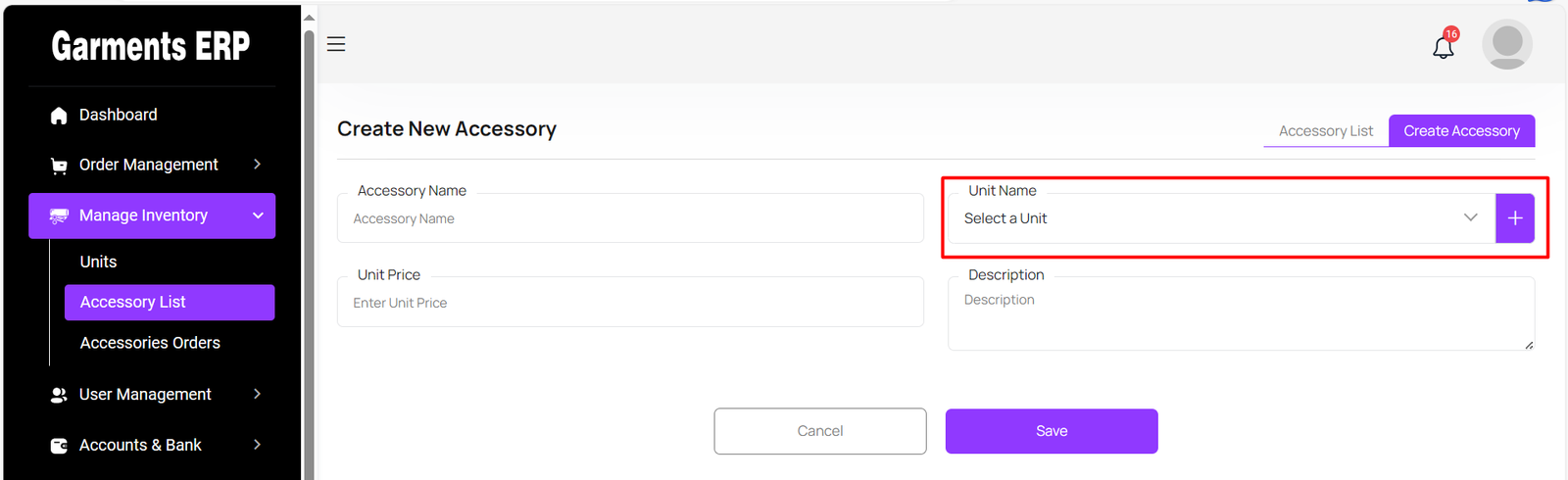Screen dimensions: 1568x480
Task: Switch to the Accessory List tab
Action: pyautogui.click(x=1325, y=131)
